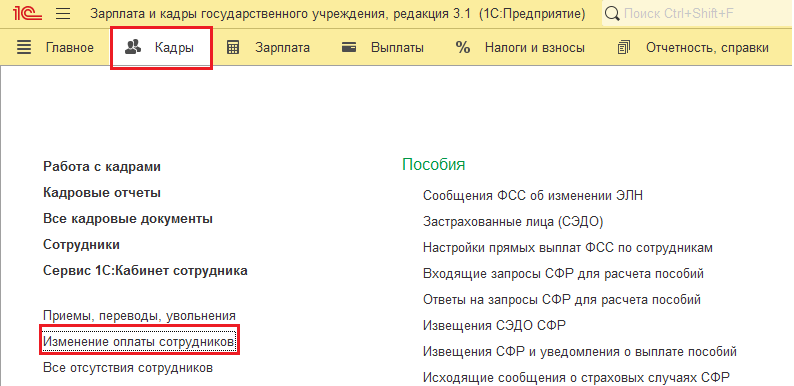Open the Выплаты section
Image resolution: width=794 pixels, height=386 pixels.
(x=398, y=48)
